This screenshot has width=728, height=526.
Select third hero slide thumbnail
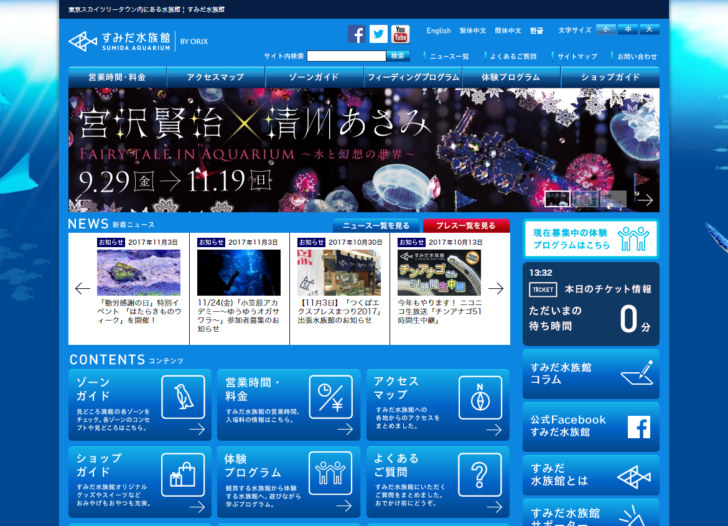point(613,199)
